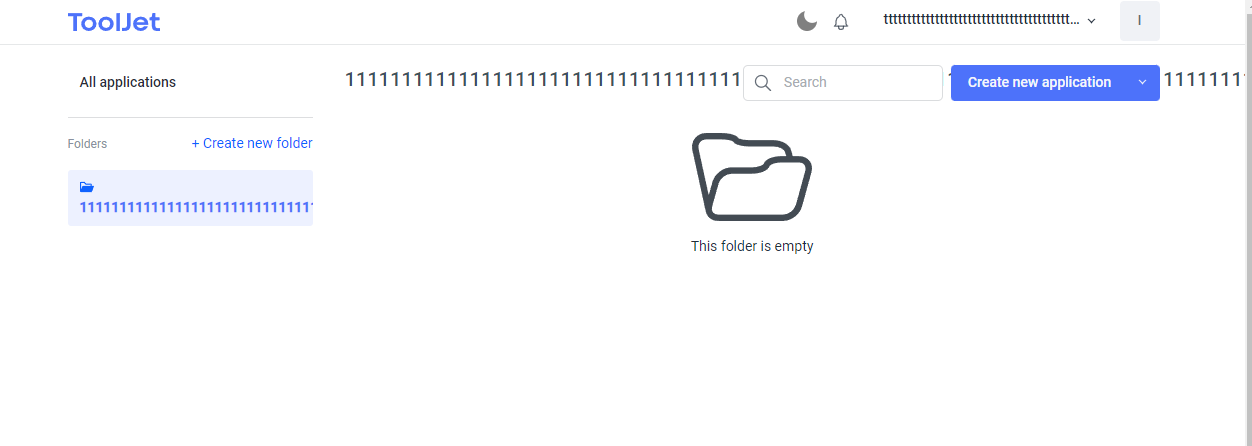Expand the arrow beside Create new application
This screenshot has height=446, width=1252.
pyautogui.click(x=1143, y=83)
